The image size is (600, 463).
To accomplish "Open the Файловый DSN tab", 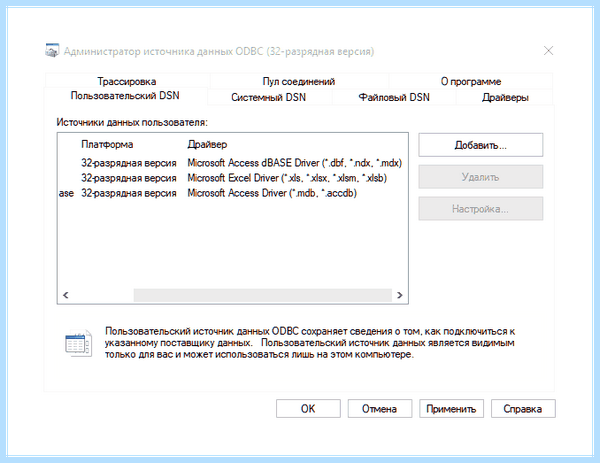I will point(394,97).
